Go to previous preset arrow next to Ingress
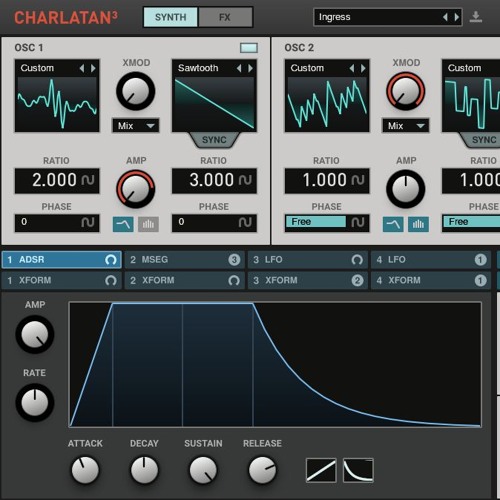Viewport: 500px width, 500px height. click(x=445, y=17)
